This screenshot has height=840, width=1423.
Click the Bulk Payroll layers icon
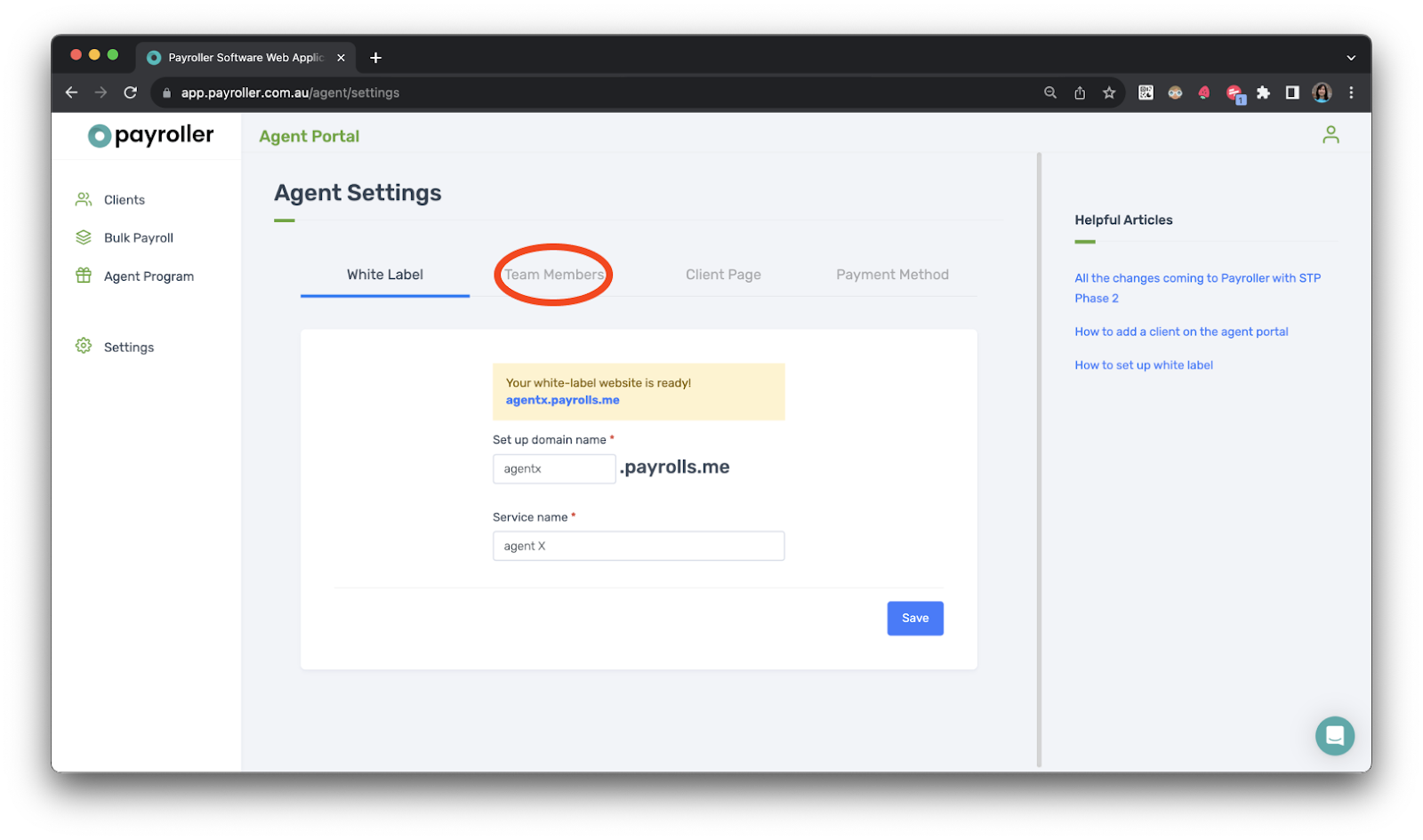click(84, 237)
